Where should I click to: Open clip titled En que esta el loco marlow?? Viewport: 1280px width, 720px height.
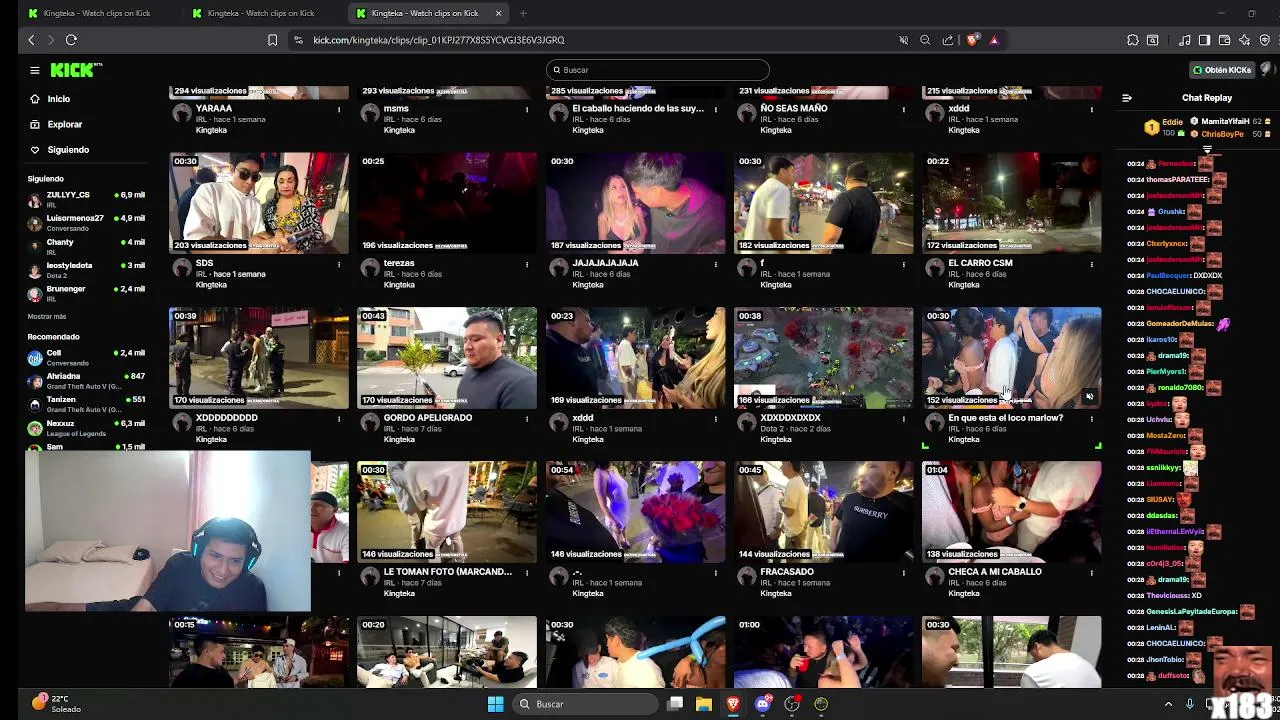pyautogui.click(x=1005, y=418)
